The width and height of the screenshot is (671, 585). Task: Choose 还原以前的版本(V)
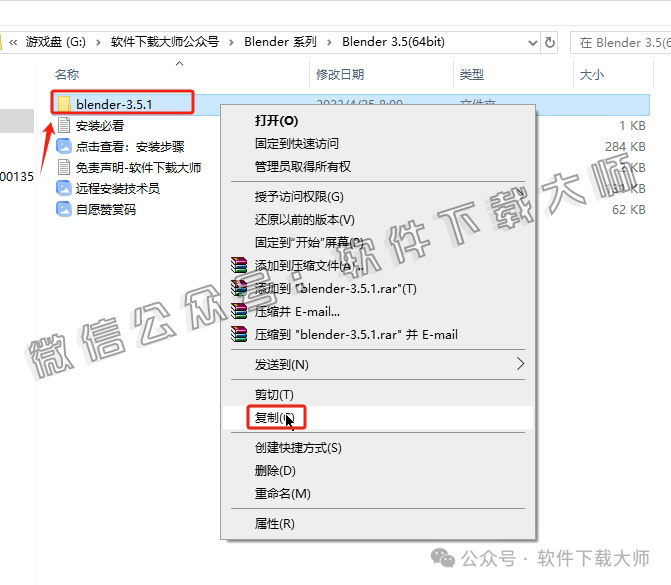click(x=305, y=220)
